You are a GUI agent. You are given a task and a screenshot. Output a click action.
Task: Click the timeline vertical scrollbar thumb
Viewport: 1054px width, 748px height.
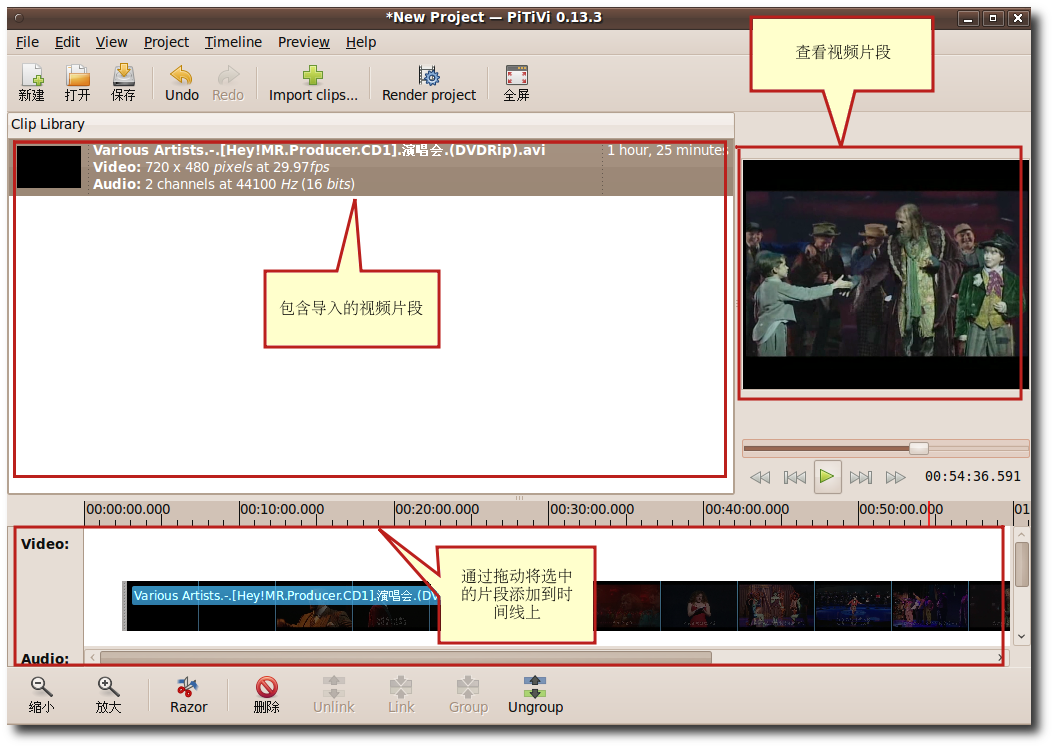point(1021,565)
